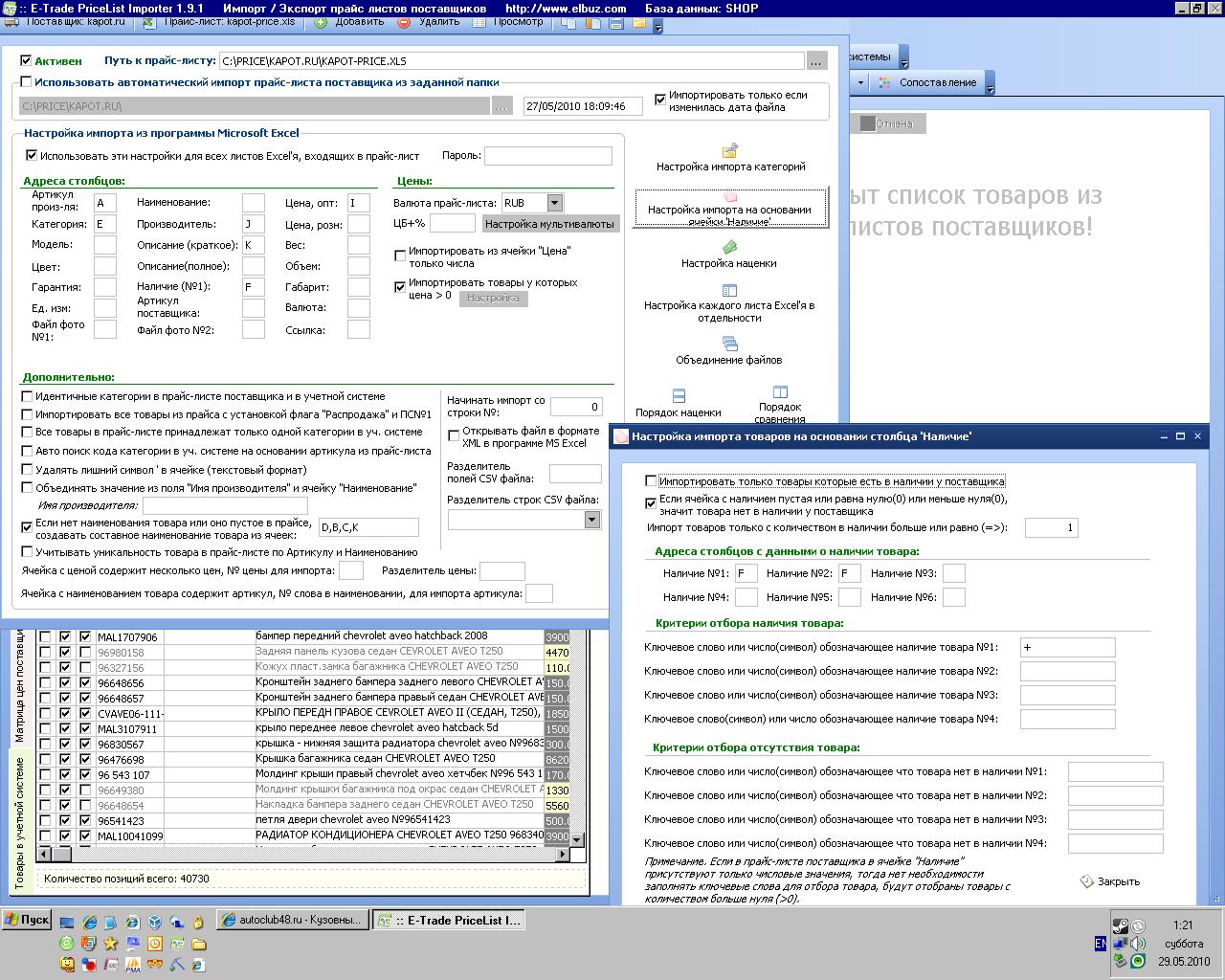This screenshot has height=980, width=1225.
Task: Click keyword field for stock No.1 containing +
Action: [1067, 648]
